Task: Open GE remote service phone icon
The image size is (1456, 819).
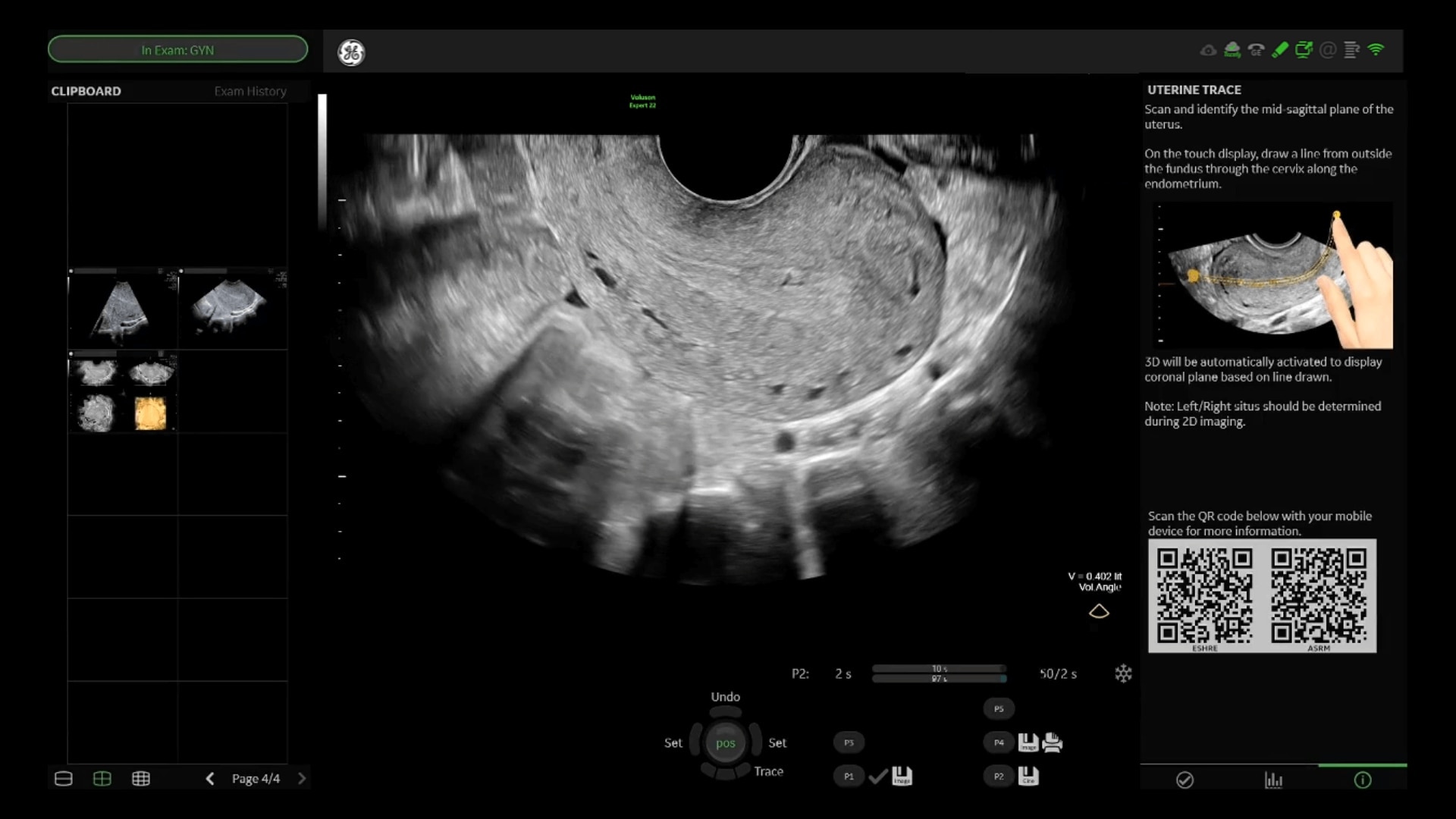Action: tap(1256, 50)
